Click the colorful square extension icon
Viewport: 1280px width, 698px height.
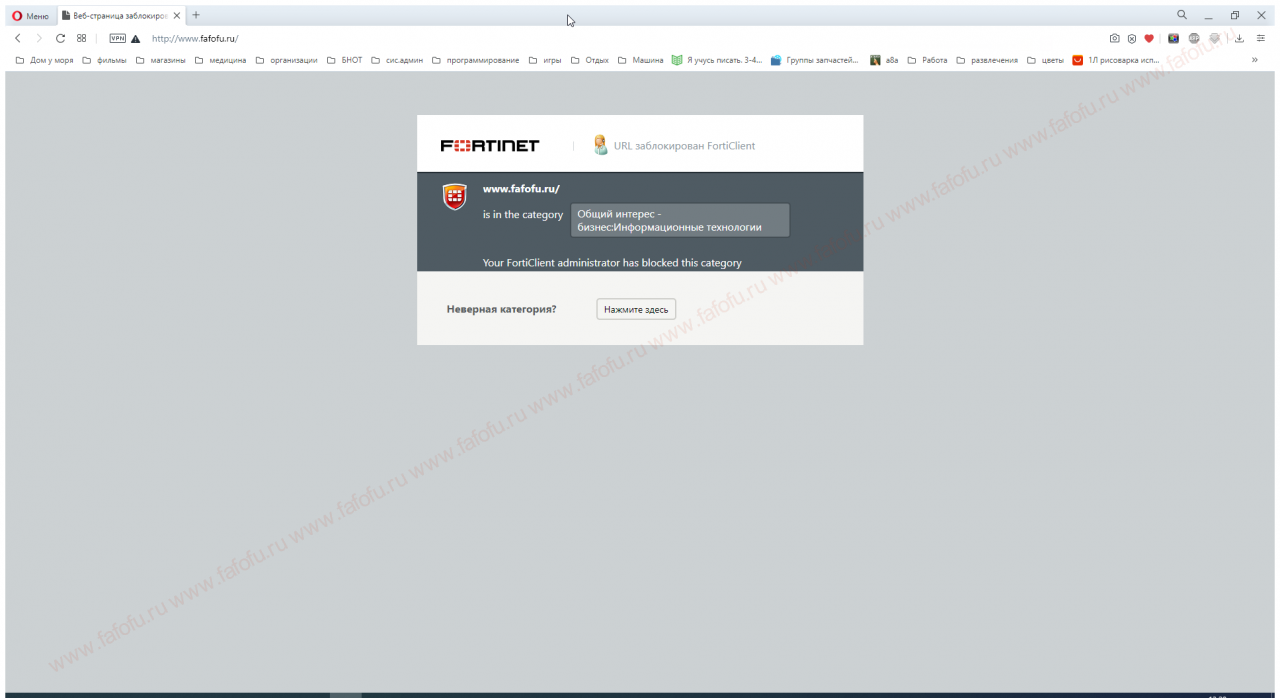tap(1174, 39)
